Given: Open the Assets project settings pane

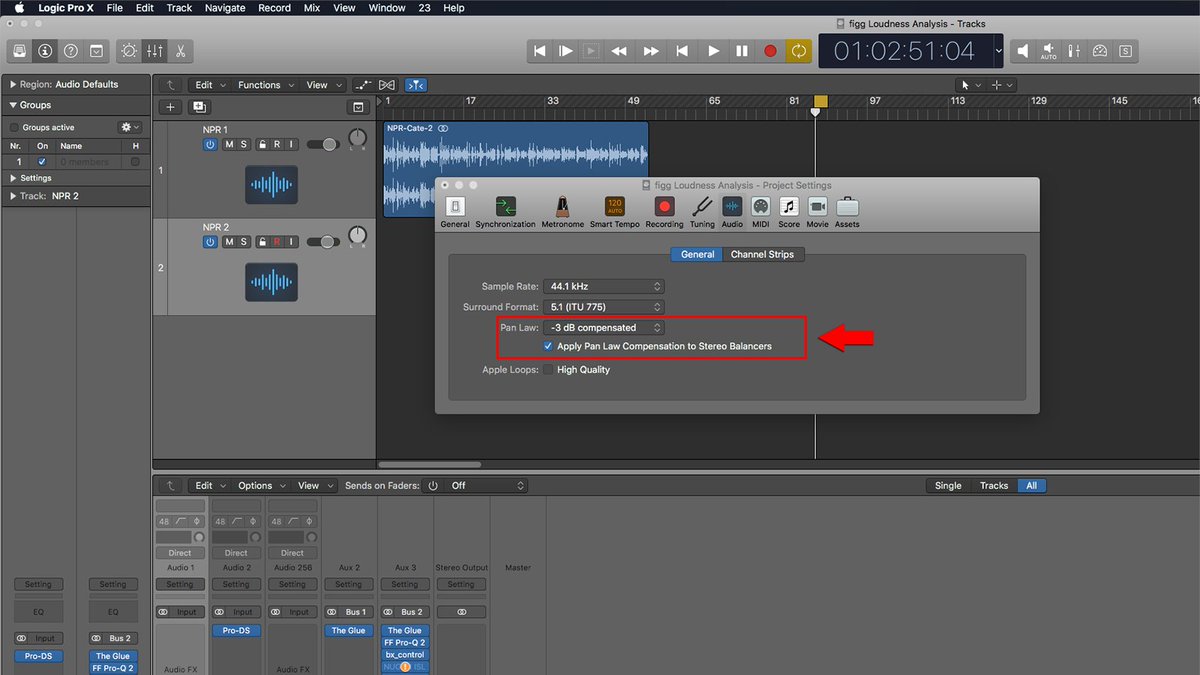Looking at the screenshot, I should point(847,212).
